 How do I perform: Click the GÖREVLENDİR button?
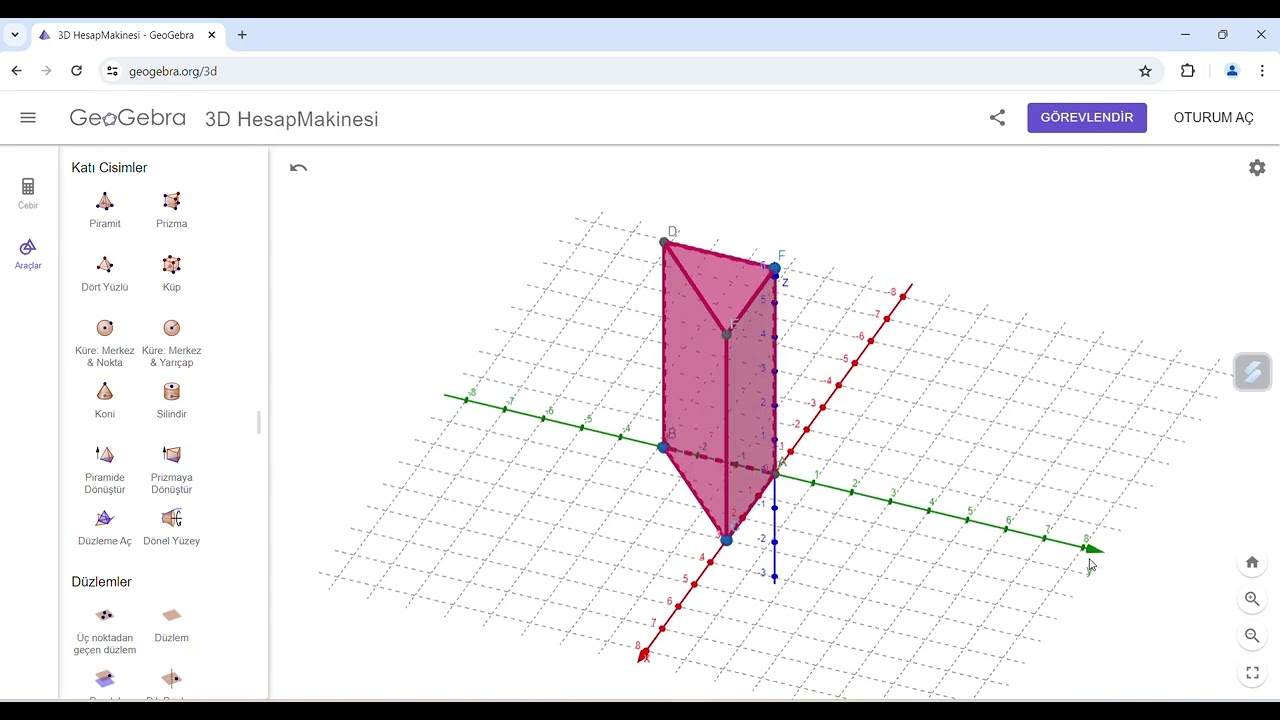pyautogui.click(x=1087, y=118)
